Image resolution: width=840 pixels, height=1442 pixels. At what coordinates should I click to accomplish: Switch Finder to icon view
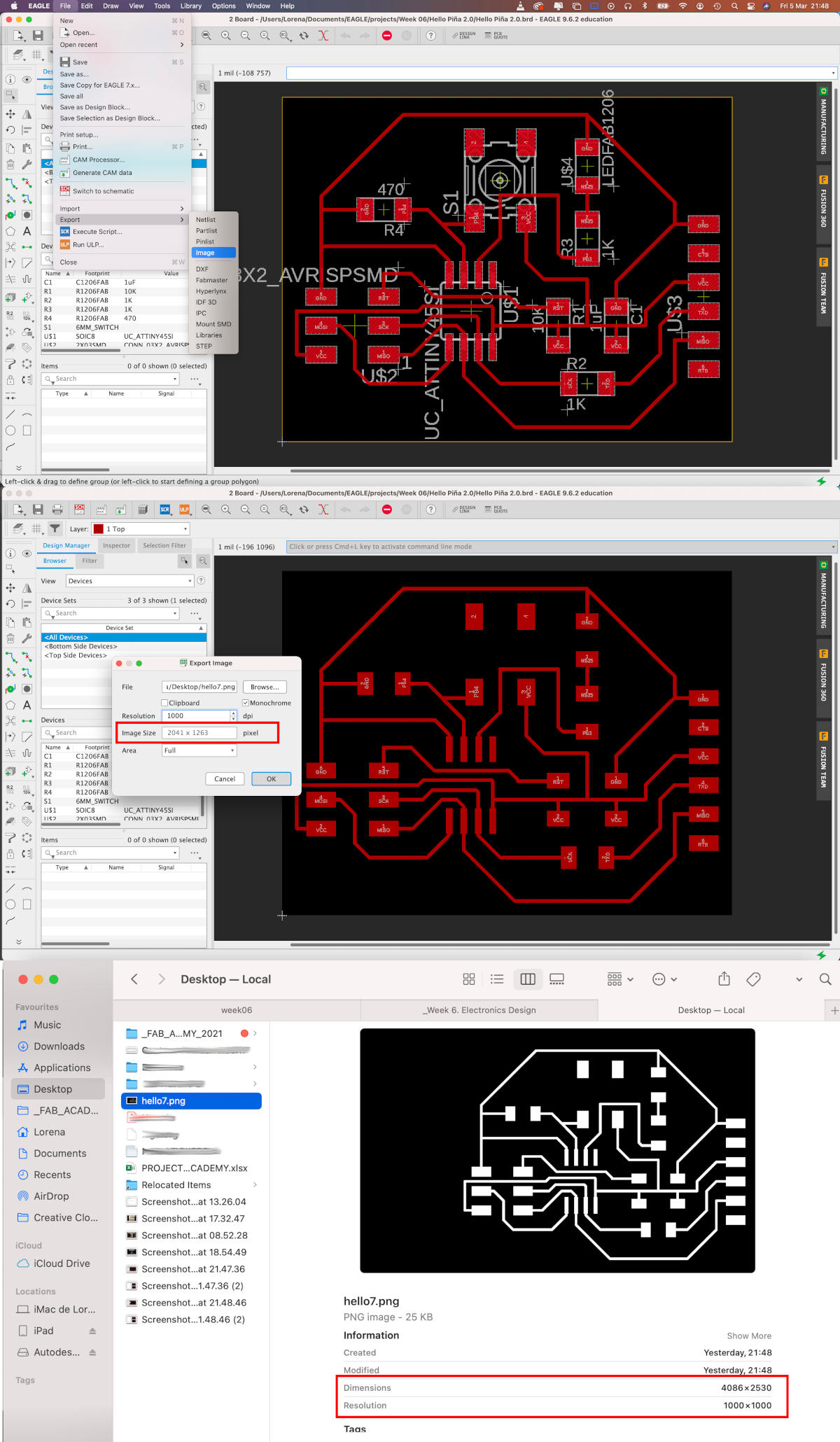coord(469,979)
